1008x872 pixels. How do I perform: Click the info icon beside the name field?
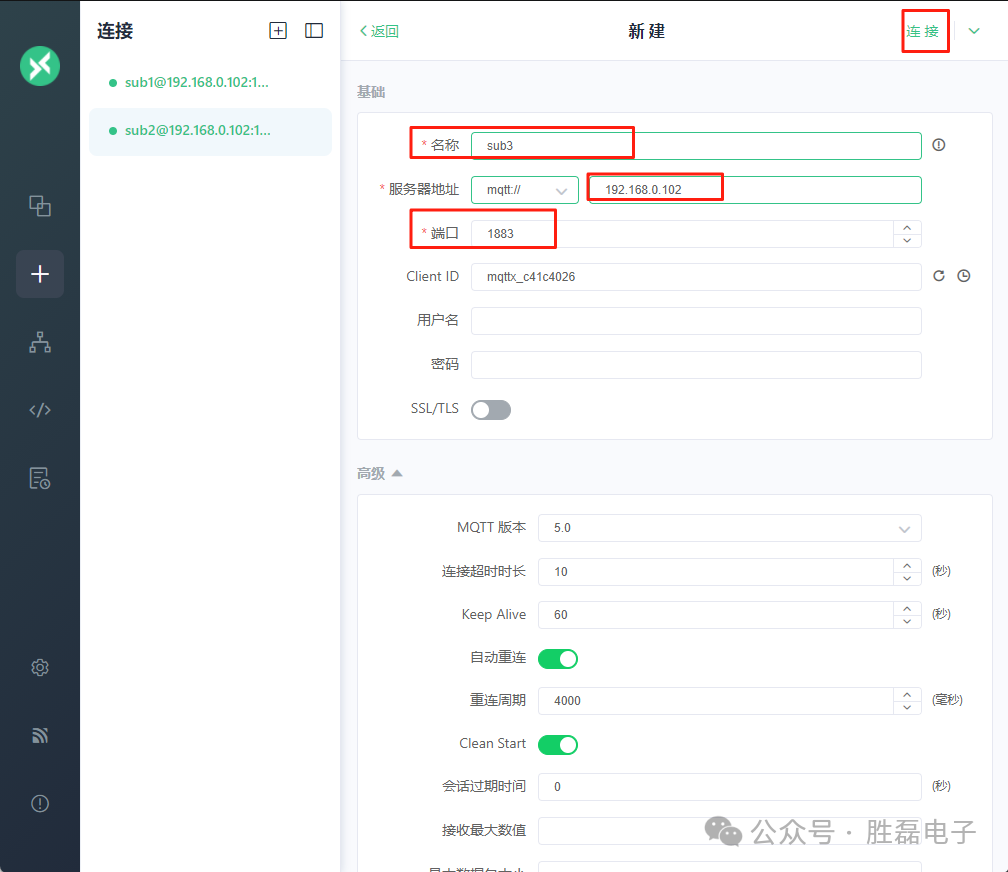click(x=939, y=145)
